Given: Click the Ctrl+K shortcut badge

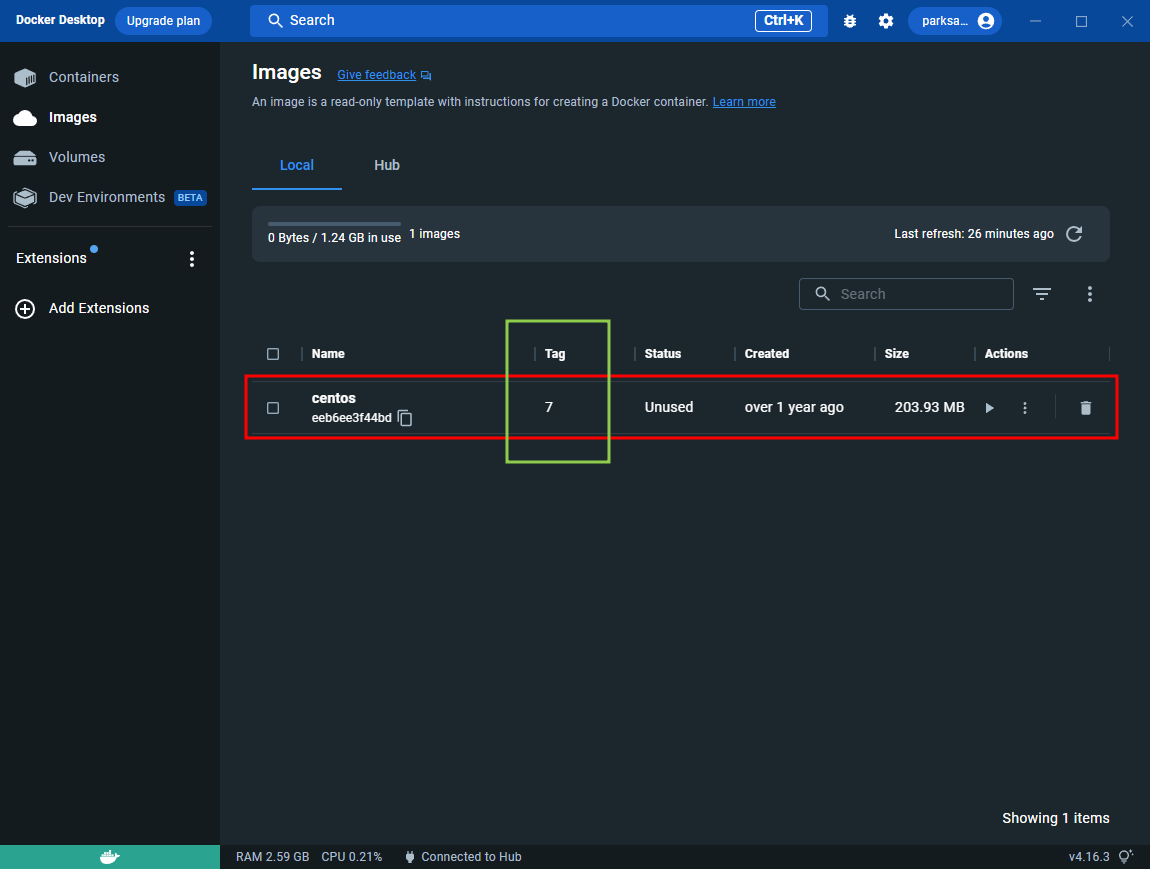Looking at the screenshot, I should [x=783, y=21].
